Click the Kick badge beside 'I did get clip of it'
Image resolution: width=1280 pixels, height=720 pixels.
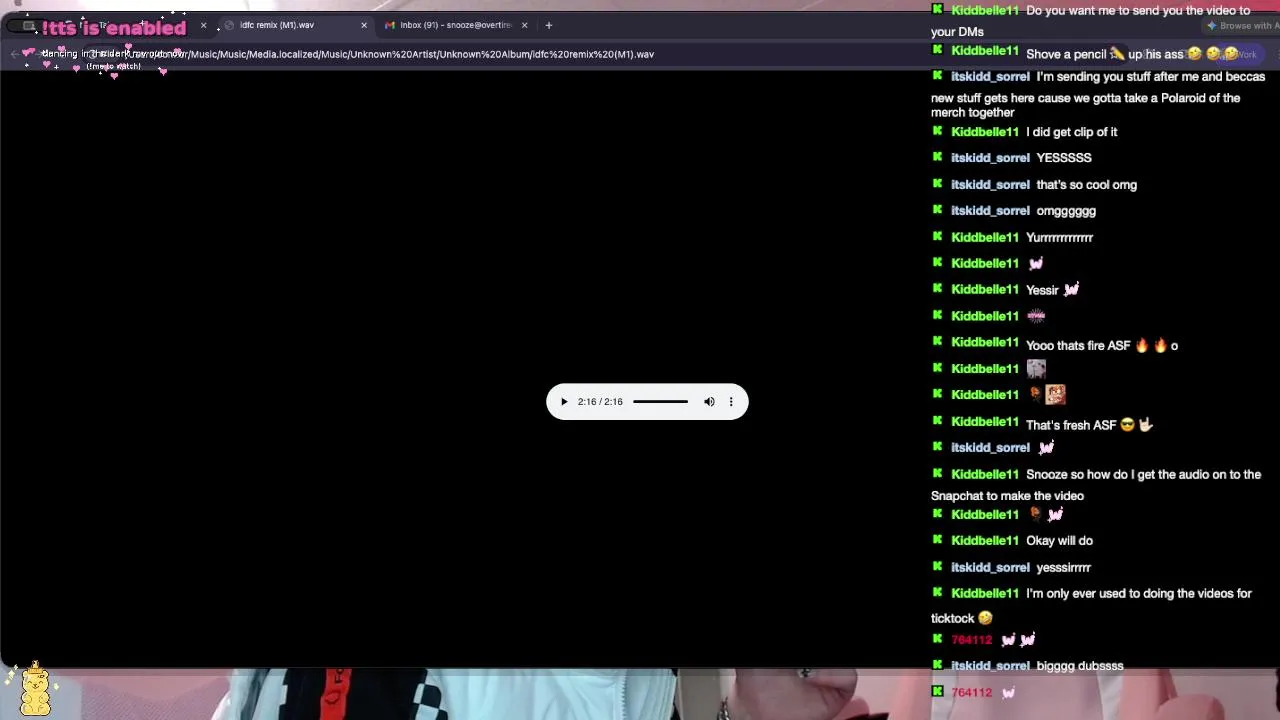(x=937, y=131)
